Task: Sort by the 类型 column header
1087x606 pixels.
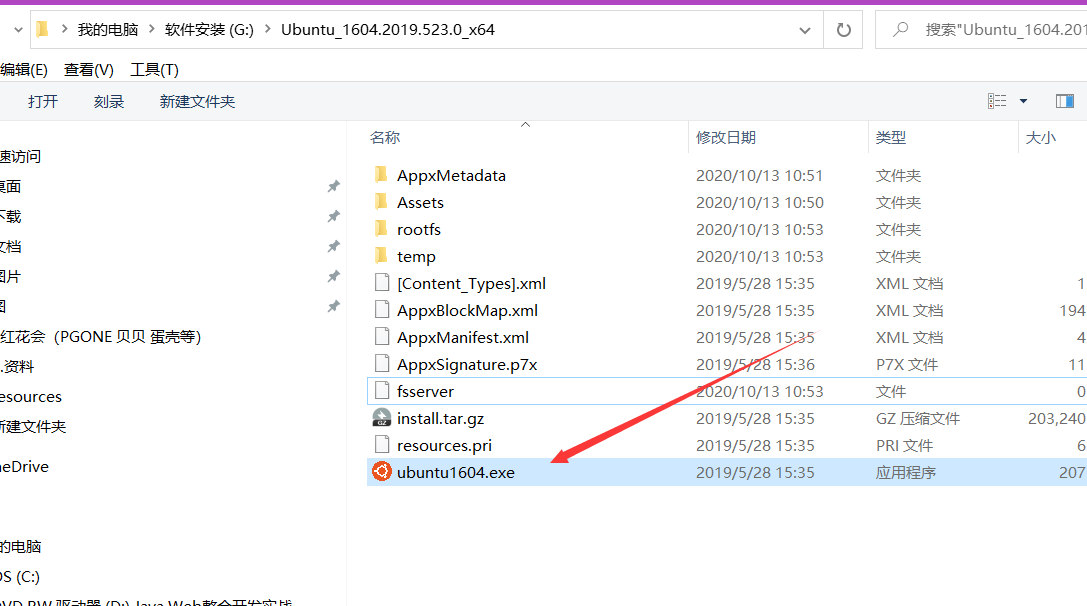Action: click(x=891, y=137)
